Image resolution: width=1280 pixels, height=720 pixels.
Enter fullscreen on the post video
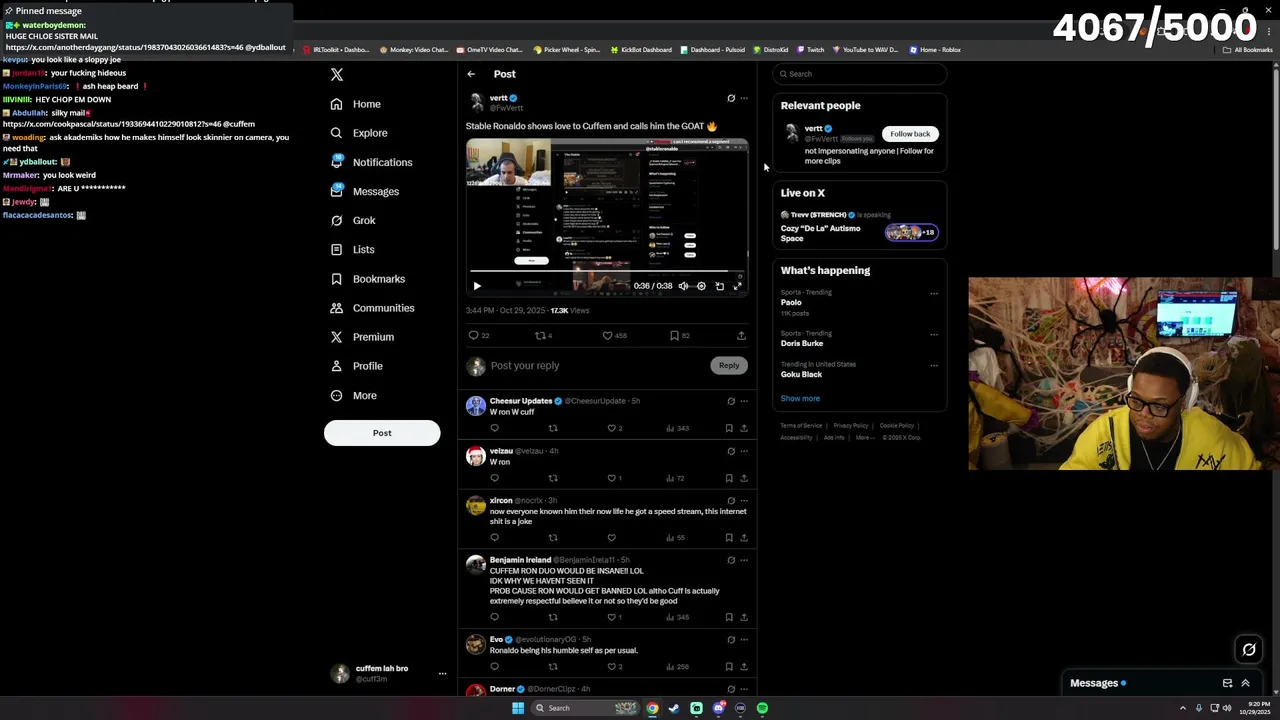(x=738, y=286)
